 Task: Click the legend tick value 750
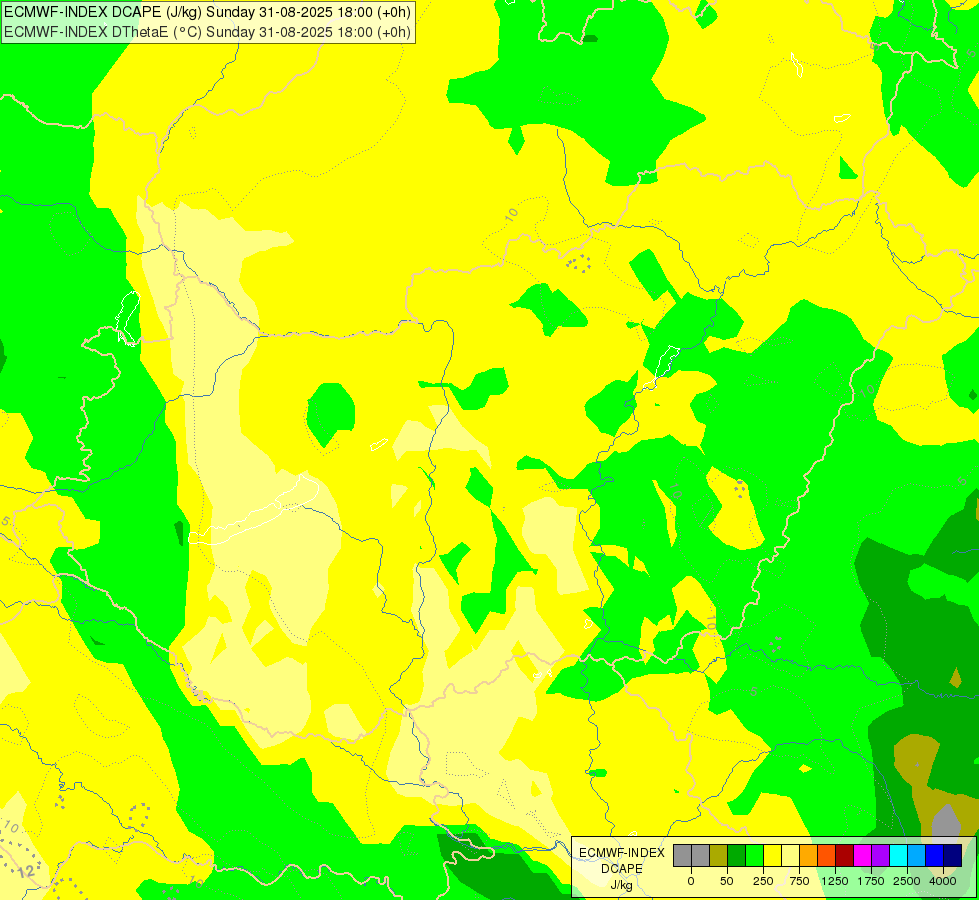coord(799,881)
